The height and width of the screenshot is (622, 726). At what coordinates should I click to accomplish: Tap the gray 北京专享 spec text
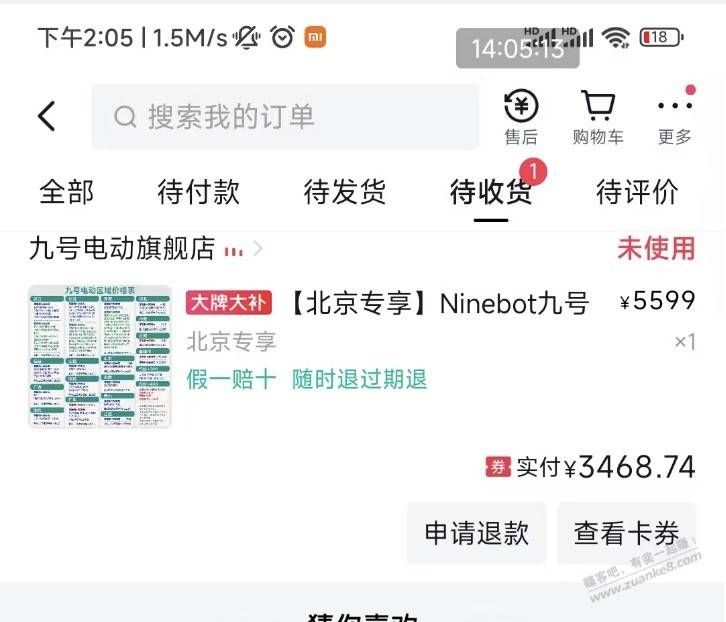231,342
